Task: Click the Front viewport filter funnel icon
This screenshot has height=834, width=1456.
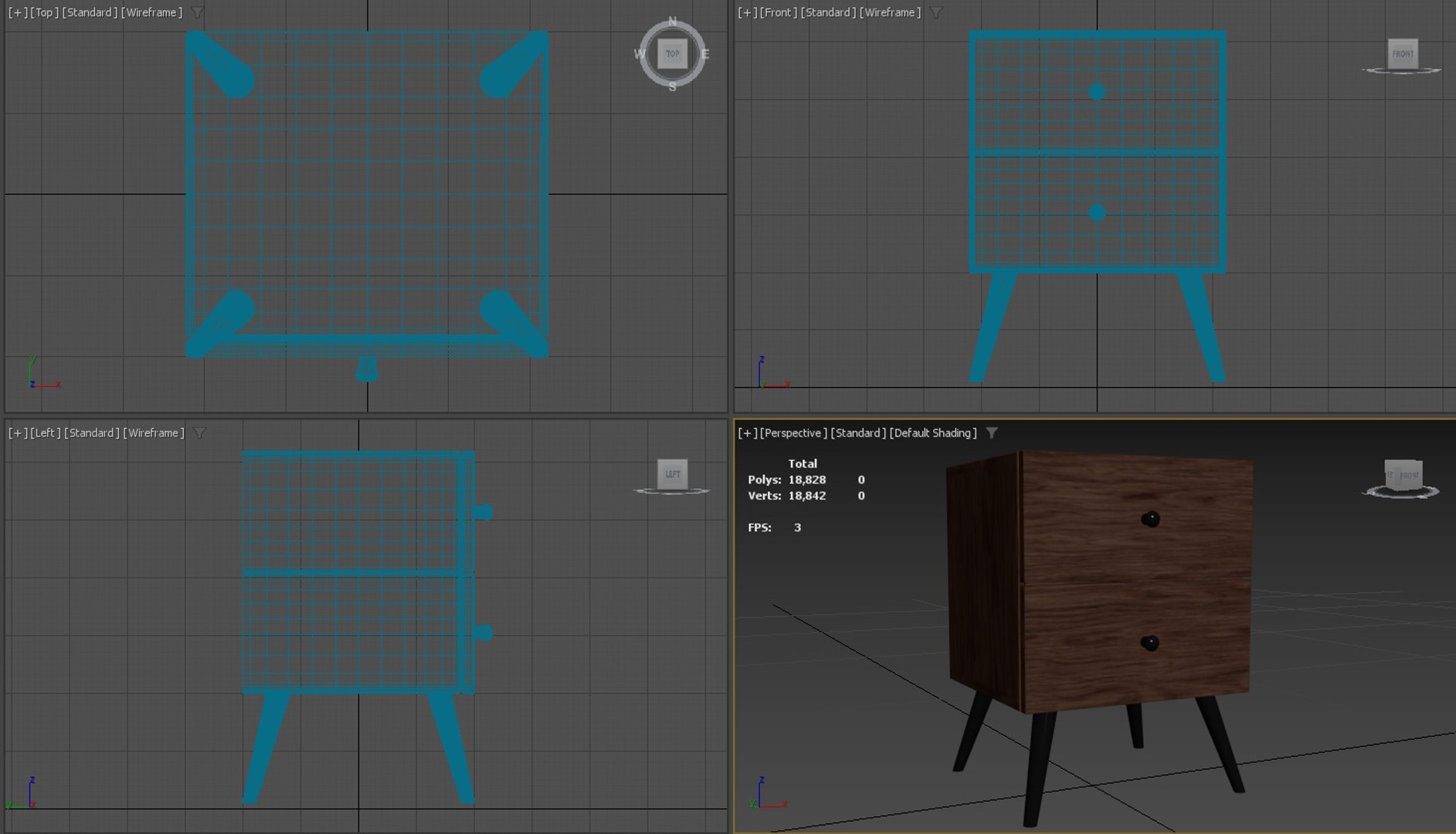Action: 935,12
